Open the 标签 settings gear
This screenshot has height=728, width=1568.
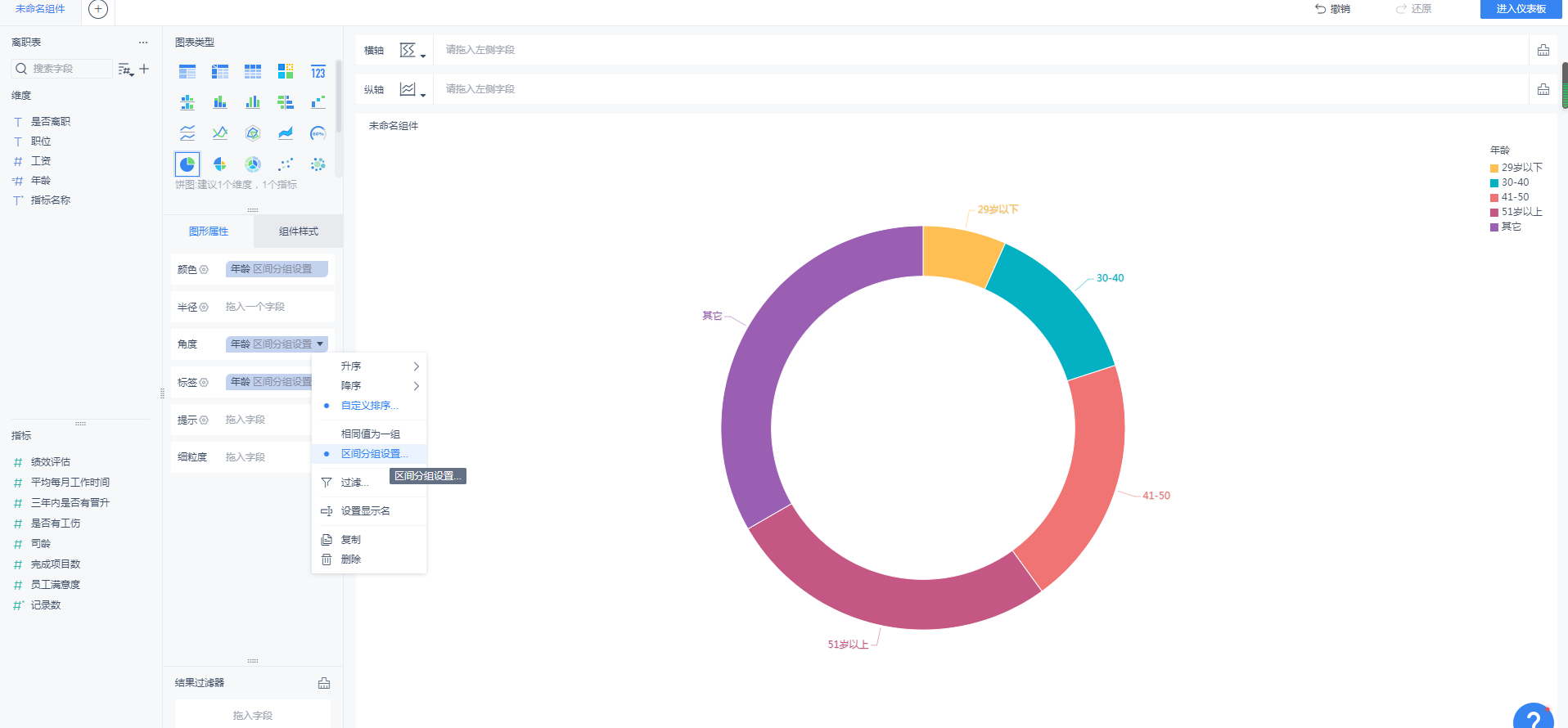click(204, 382)
